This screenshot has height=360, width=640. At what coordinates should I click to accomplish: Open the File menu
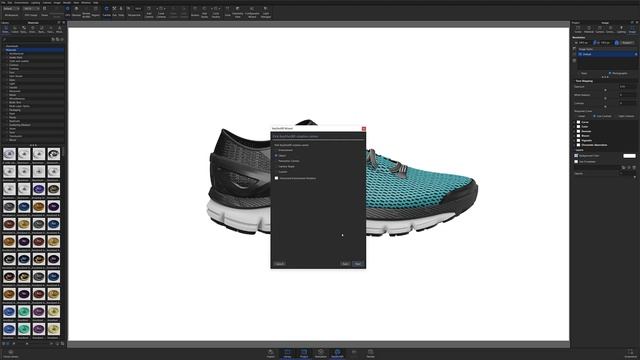coord(3,2)
